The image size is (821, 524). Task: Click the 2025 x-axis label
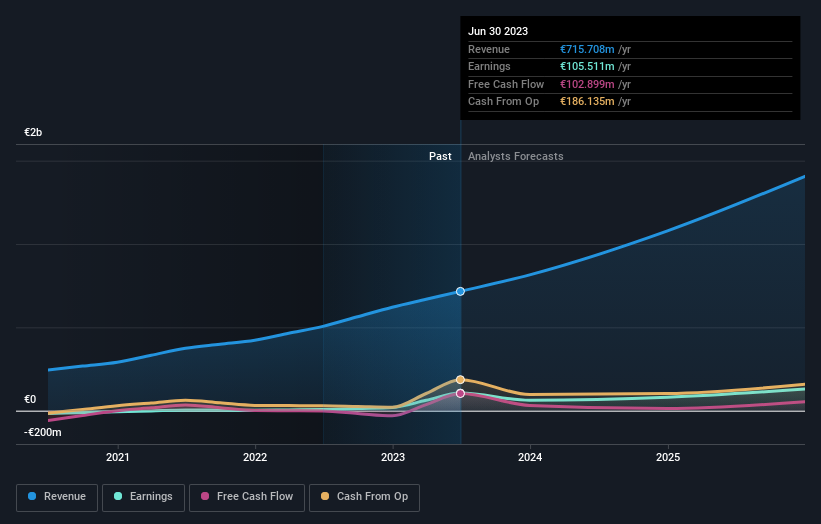tap(668, 457)
